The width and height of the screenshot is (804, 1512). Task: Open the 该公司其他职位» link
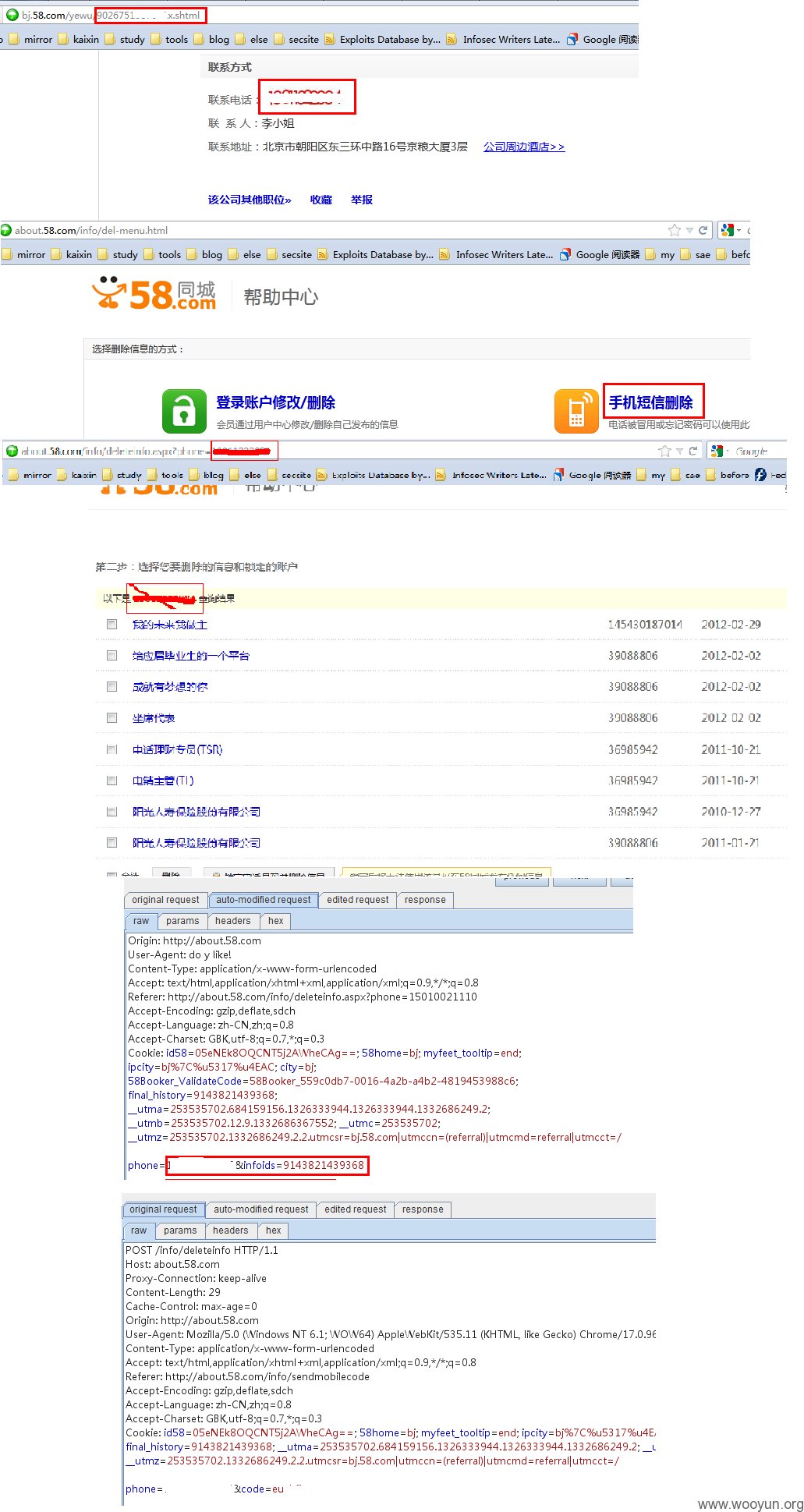[x=250, y=200]
